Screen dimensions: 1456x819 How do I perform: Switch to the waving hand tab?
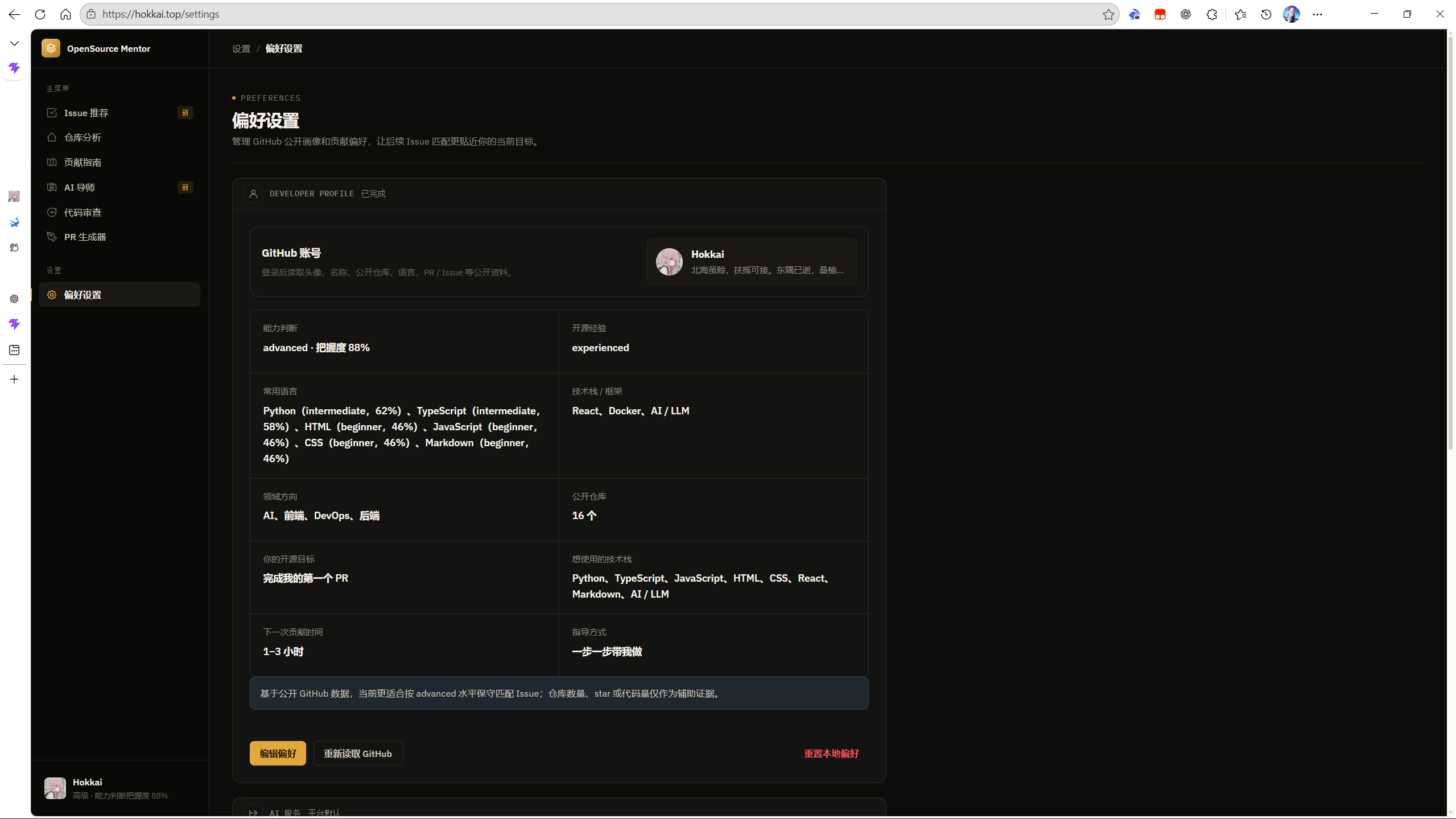tap(14, 248)
